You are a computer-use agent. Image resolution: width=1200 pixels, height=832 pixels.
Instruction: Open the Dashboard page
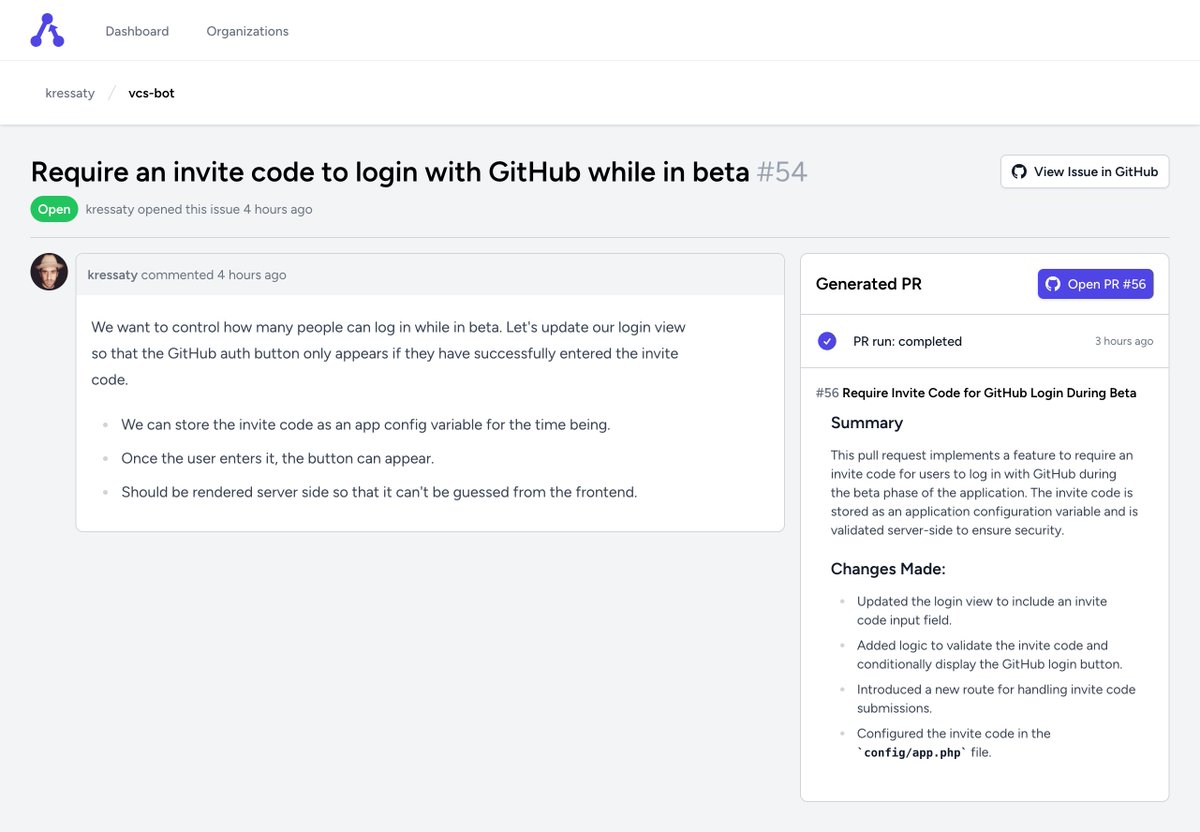137,31
